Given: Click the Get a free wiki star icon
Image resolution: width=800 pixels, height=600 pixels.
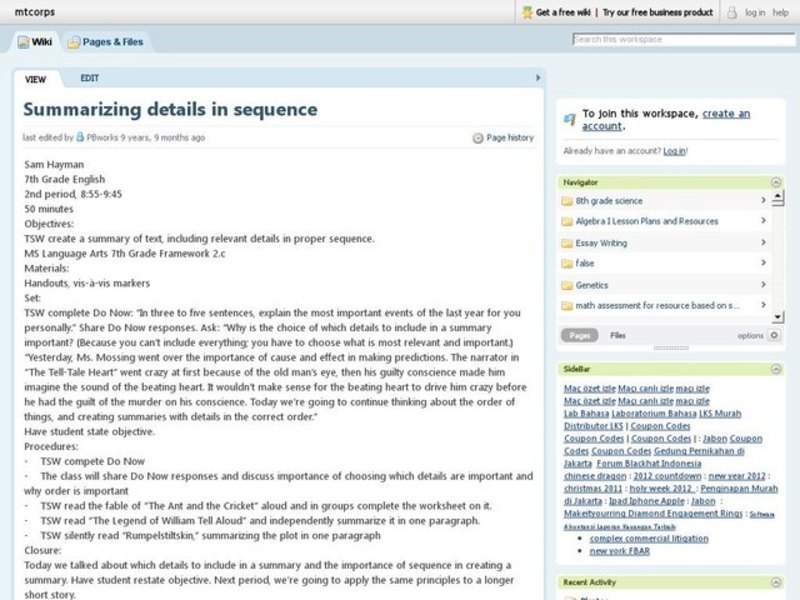Looking at the screenshot, I should pyautogui.click(x=527, y=13).
